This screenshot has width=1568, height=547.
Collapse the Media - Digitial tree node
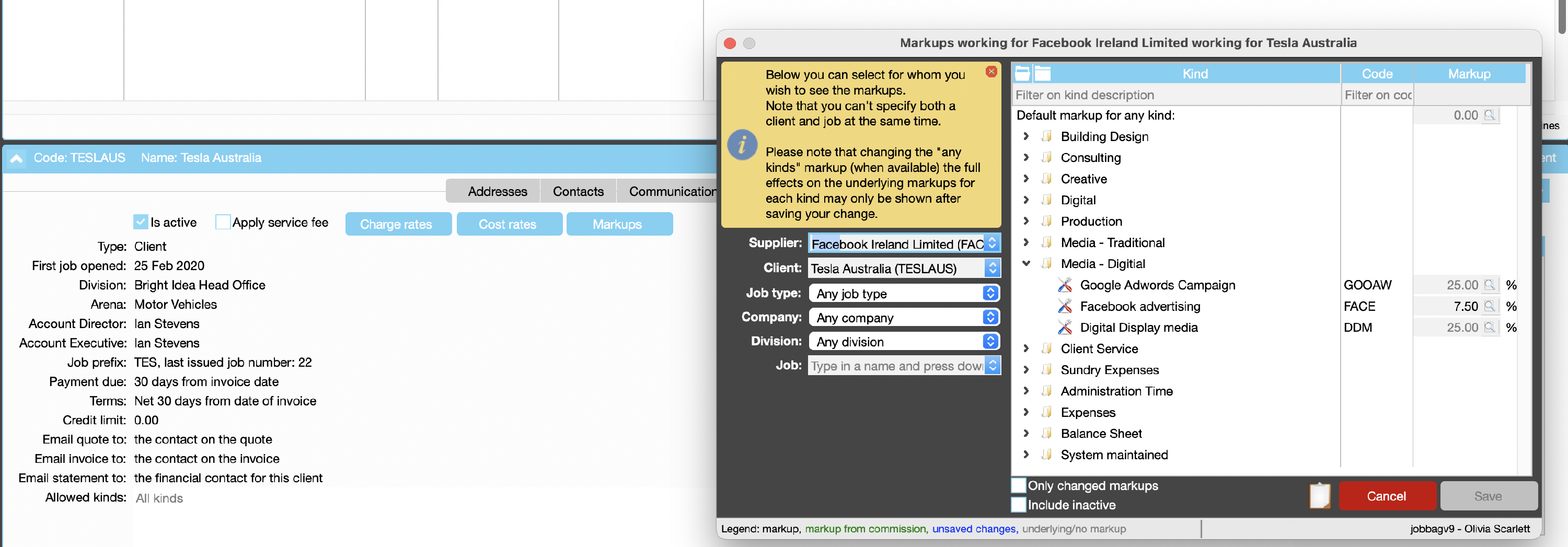[1027, 263]
